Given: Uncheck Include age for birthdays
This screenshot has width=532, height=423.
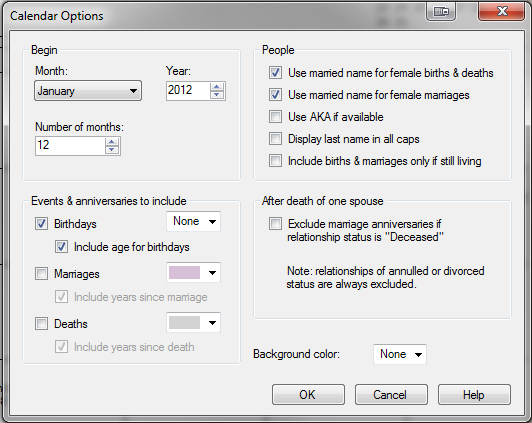Looking at the screenshot, I should (x=61, y=247).
